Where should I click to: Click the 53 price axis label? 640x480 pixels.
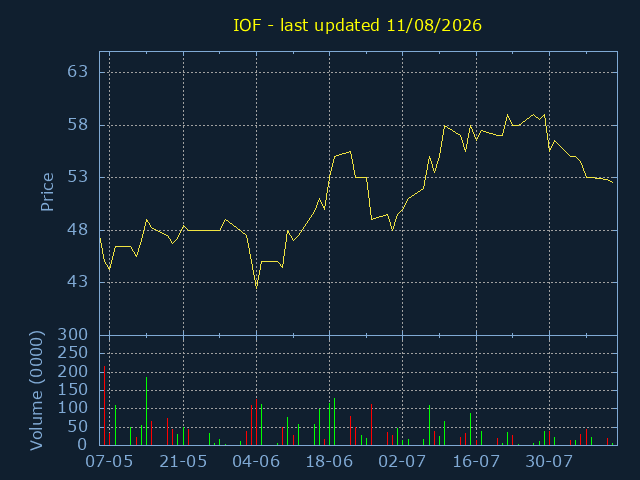78,177
